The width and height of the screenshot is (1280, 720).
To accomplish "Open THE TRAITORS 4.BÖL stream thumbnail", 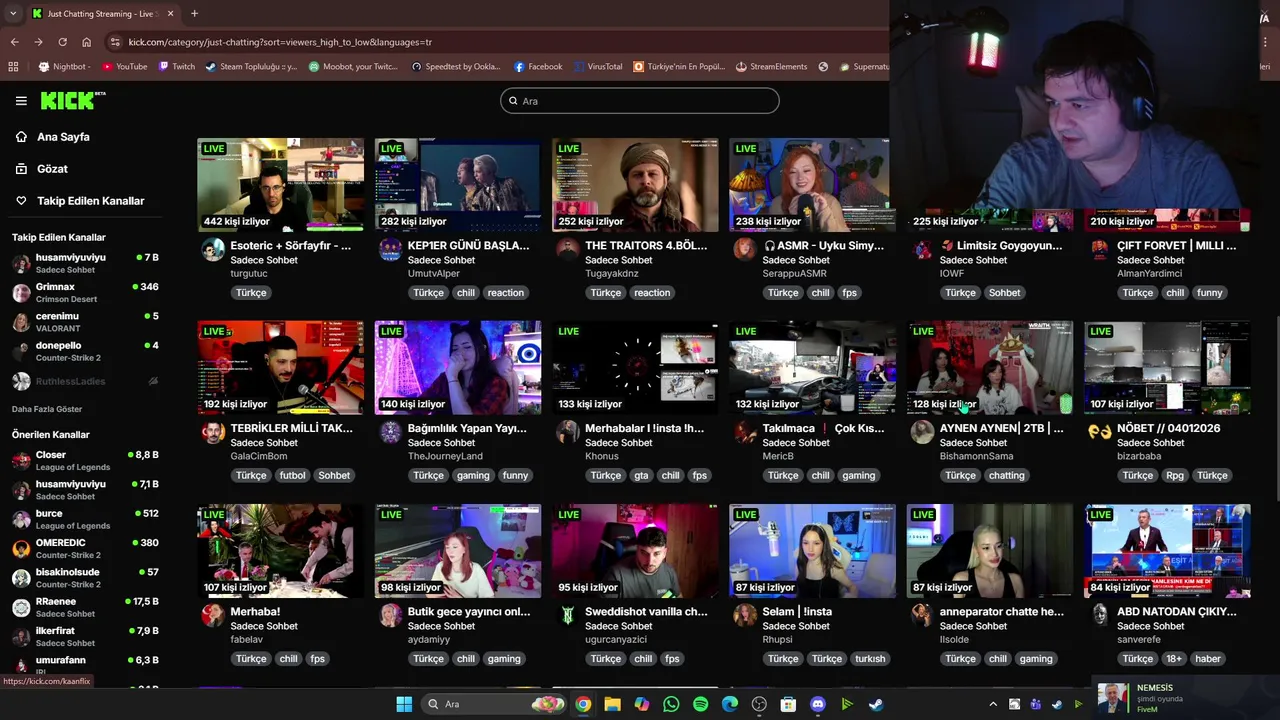I will [635, 185].
